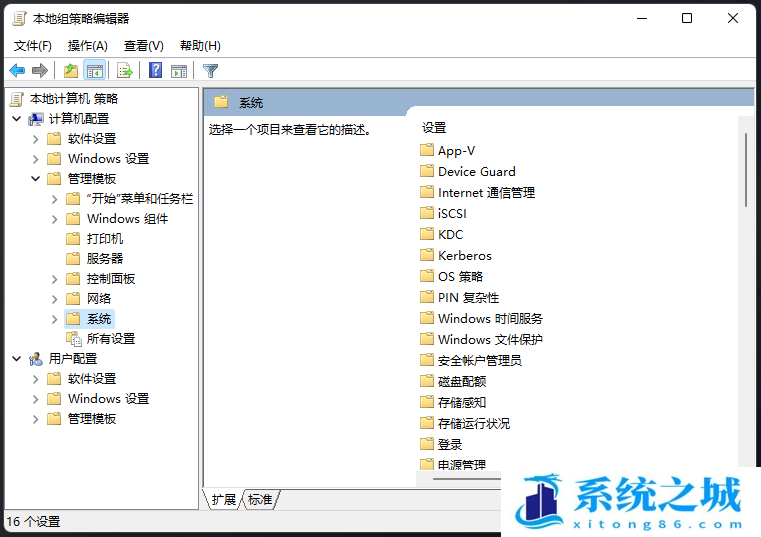Expand 软件设置 under 计算机配置
This screenshot has height=537, width=761.
[35, 139]
